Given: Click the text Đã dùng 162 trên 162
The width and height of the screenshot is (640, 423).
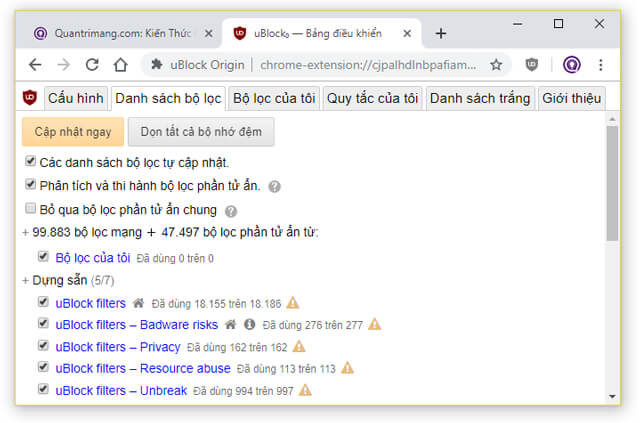Looking at the screenshot, I should pos(237,347).
